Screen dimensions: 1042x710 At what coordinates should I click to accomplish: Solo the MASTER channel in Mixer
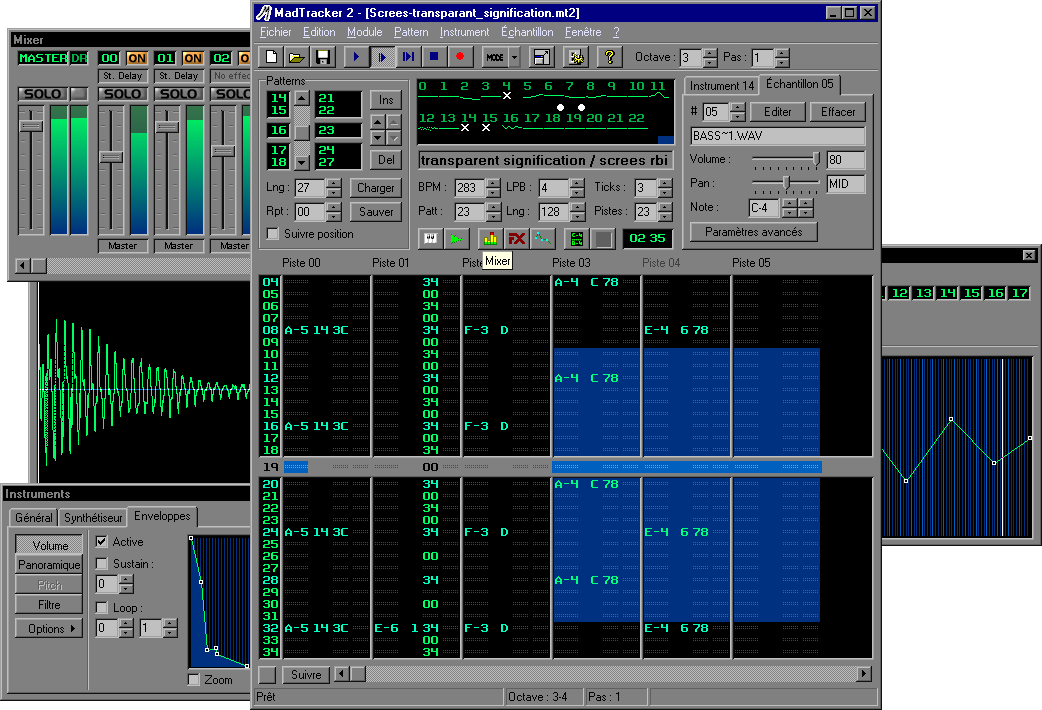(43, 94)
